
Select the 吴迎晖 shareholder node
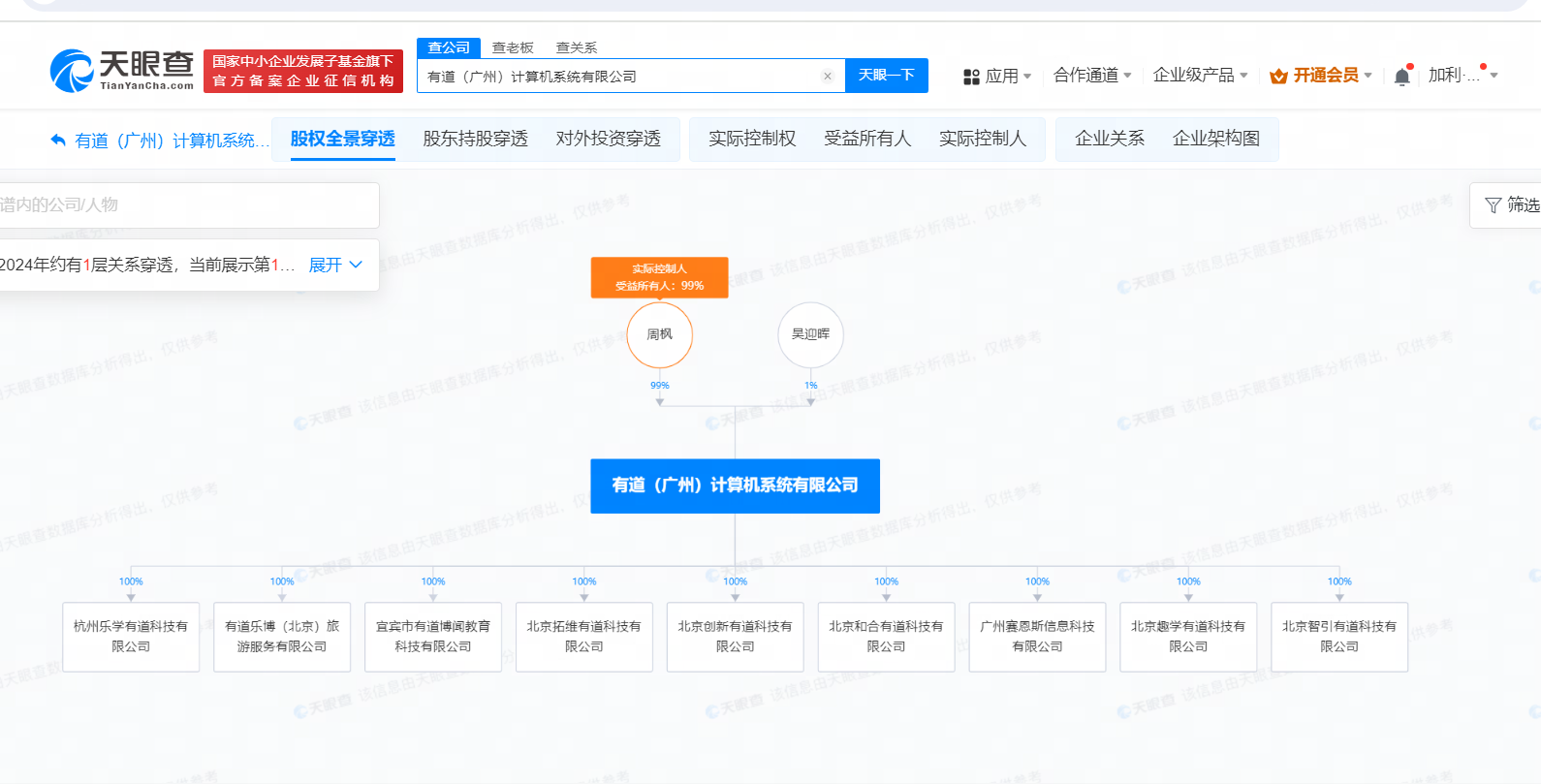pyautogui.click(x=811, y=334)
